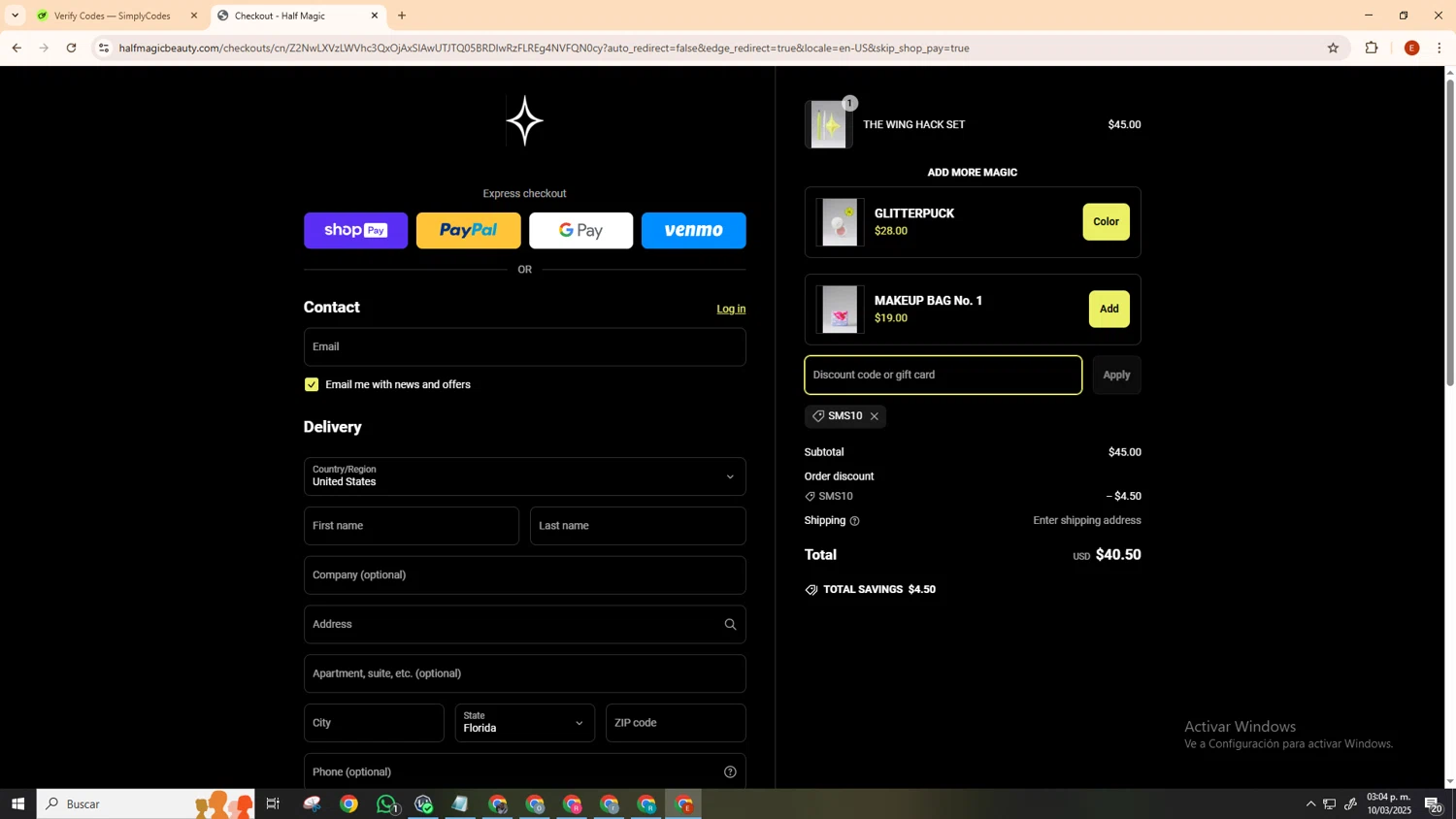The width and height of the screenshot is (1456, 819).
Task: Open the Extensions puzzle icon
Action: (x=1372, y=48)
